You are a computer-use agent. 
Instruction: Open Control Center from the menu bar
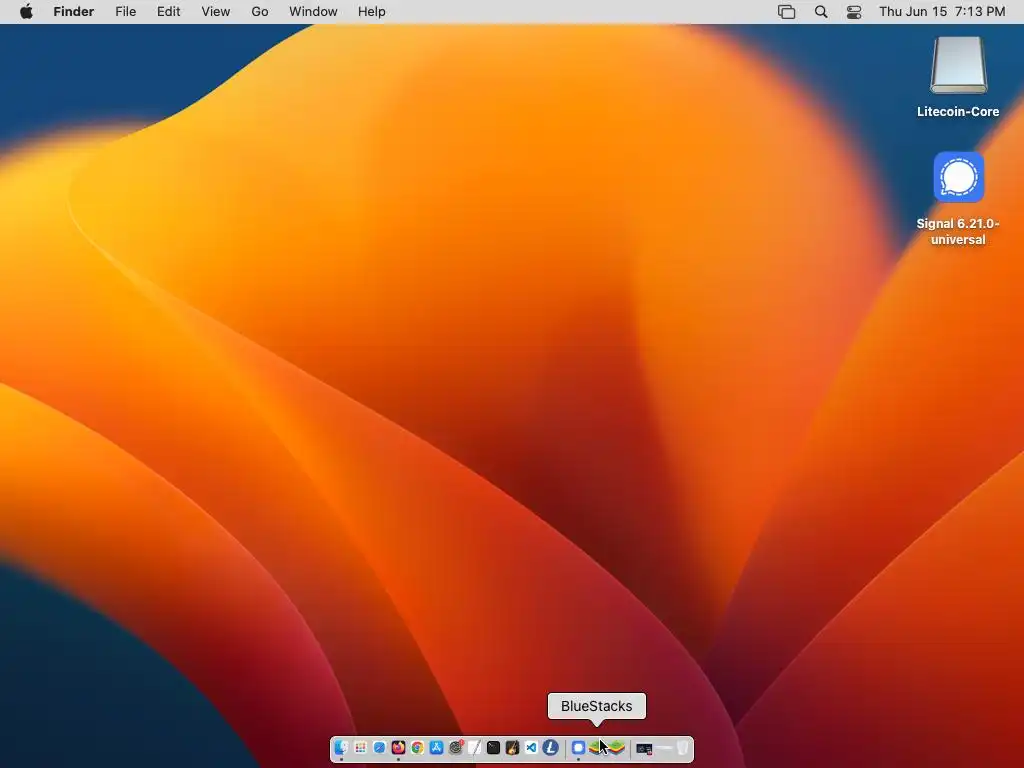854,12
